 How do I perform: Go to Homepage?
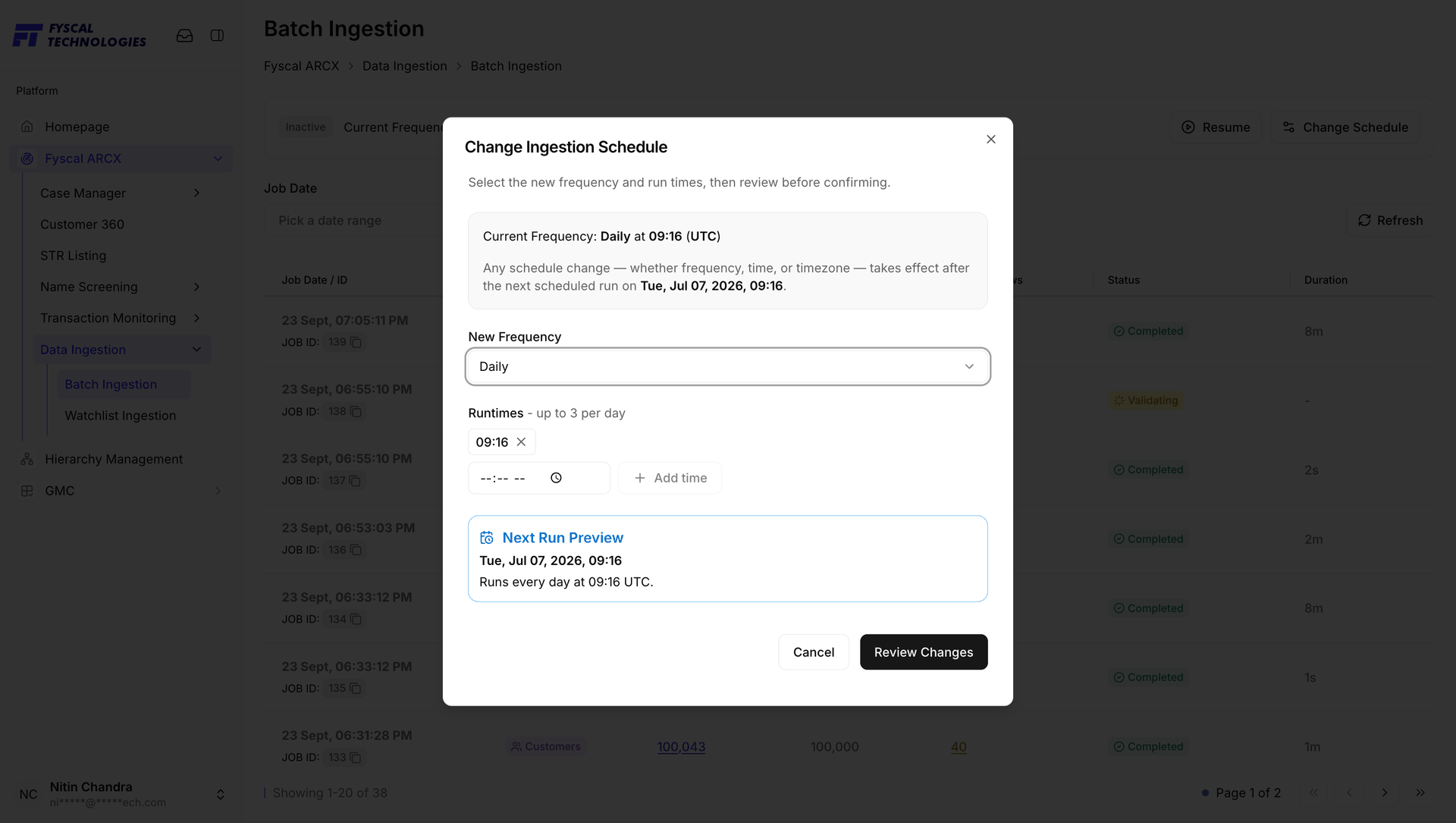pos(77,127)
